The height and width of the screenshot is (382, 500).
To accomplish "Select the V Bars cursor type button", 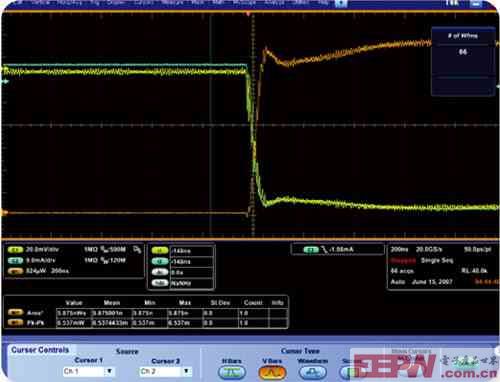I will [x=272, y=372].
